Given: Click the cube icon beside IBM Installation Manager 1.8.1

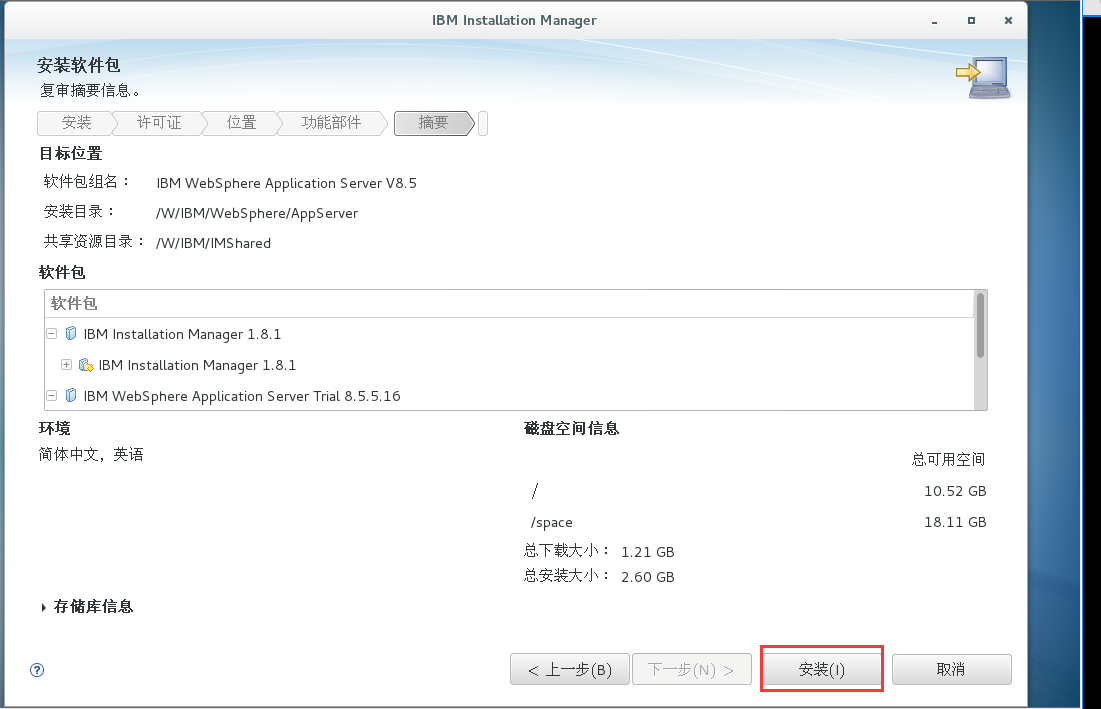Looking at the screenshot, I should (70, 333).
